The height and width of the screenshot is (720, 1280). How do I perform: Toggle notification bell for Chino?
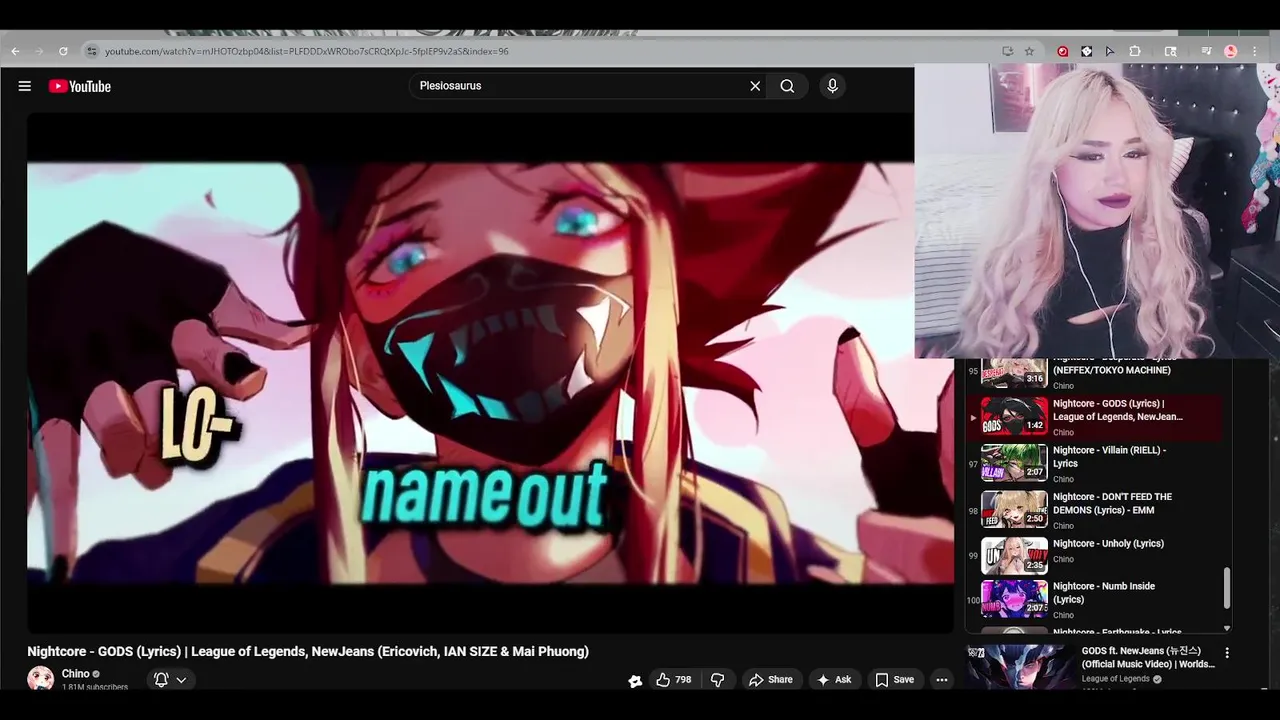[161, 679]
